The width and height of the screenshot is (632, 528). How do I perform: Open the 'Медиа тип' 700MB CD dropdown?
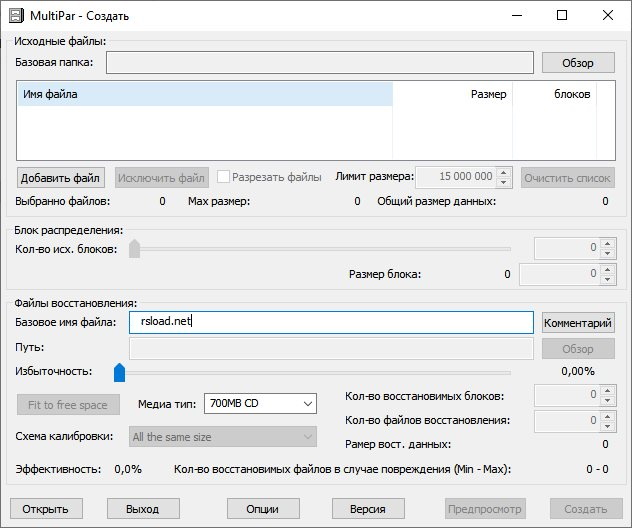pos(260,404)
